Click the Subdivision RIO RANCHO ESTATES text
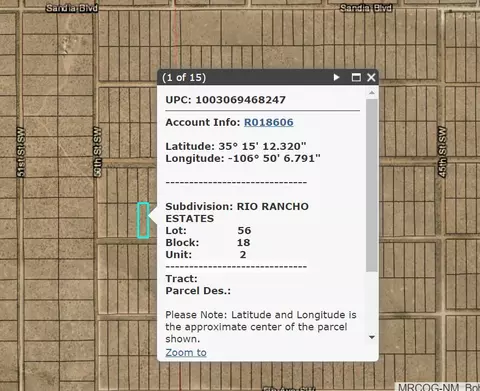 [237, 212]
